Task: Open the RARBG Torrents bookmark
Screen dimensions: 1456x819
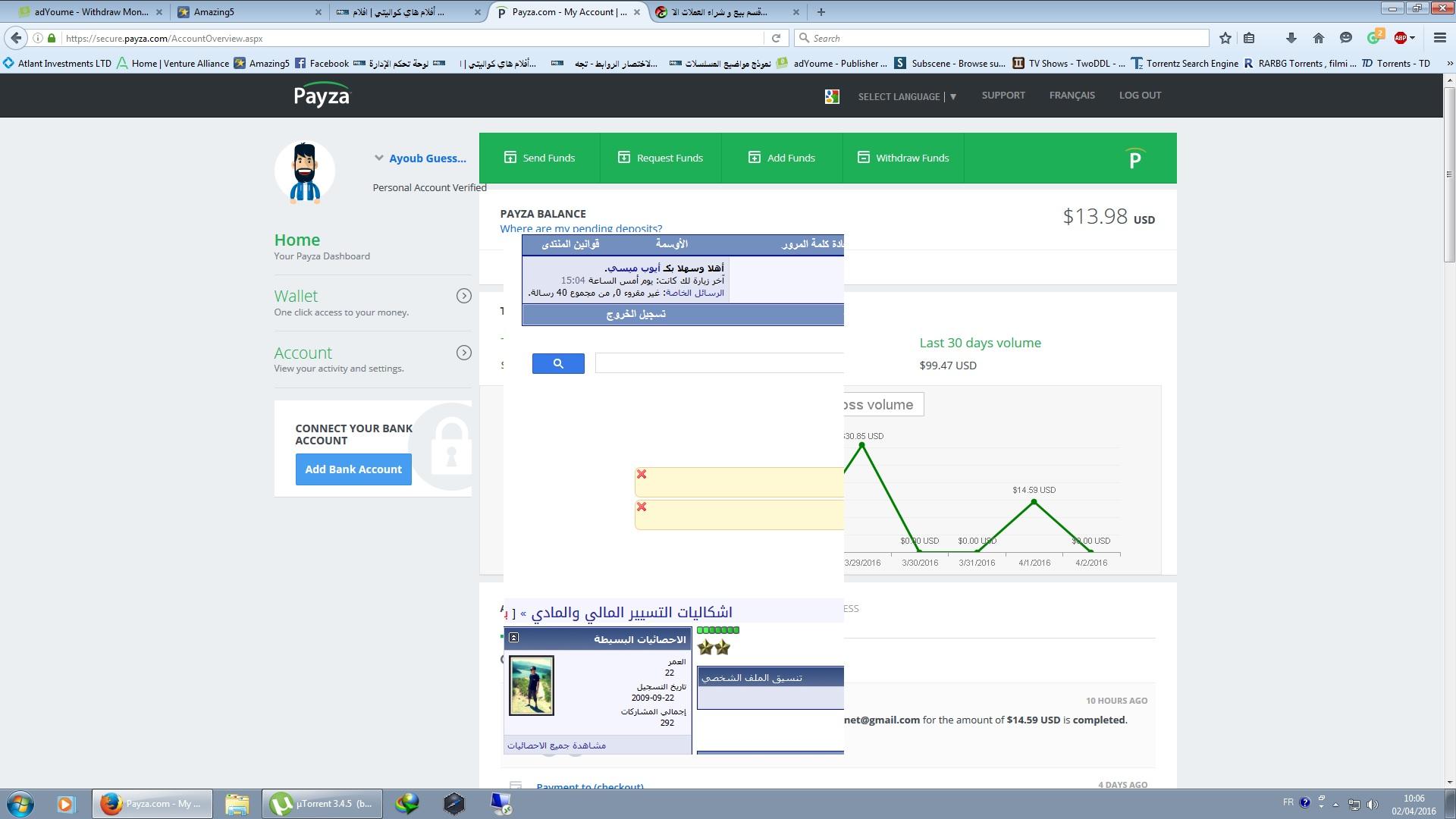Action: point(1300,64)
